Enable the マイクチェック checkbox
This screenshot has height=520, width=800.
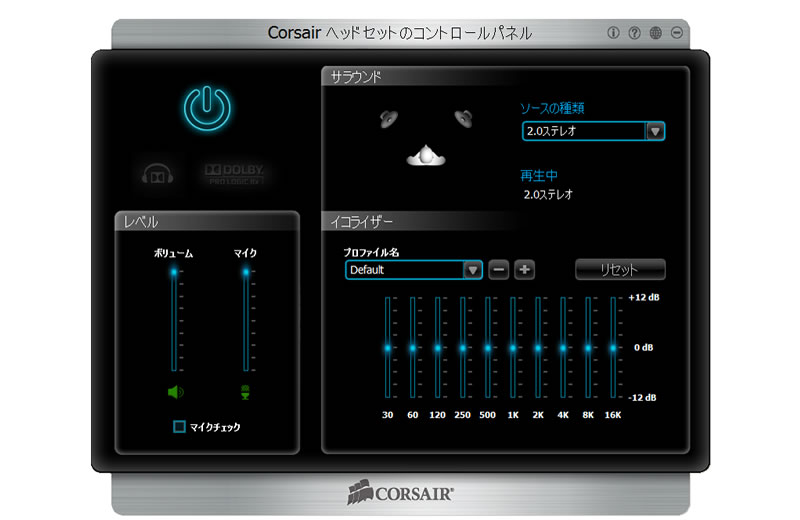[179, 427]
